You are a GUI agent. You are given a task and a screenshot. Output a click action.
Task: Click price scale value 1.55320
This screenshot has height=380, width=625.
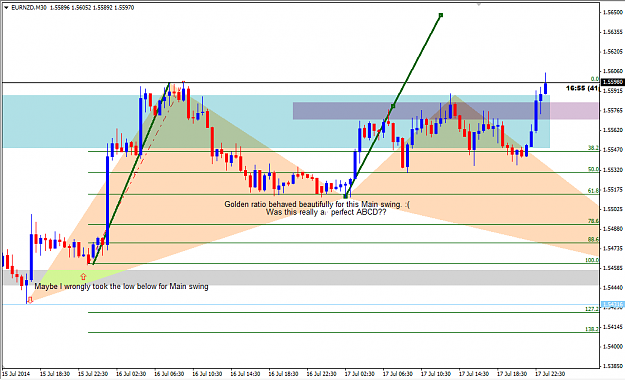(x=613, y=170)
